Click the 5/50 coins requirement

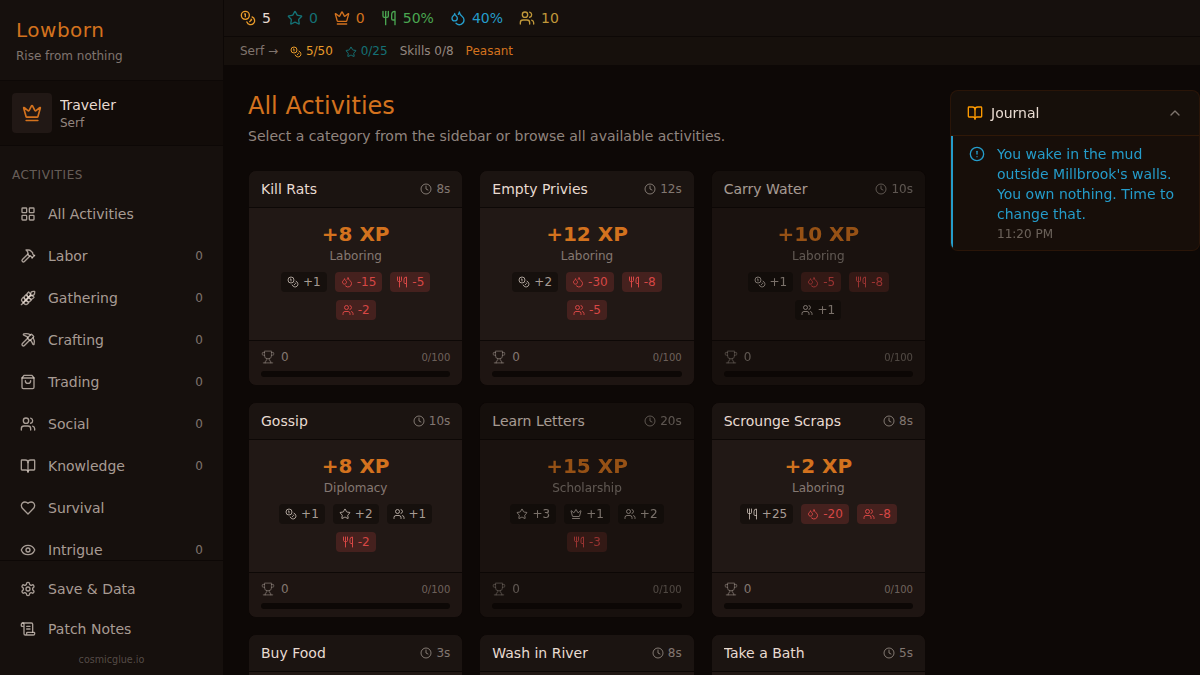(x=311, y=51)
